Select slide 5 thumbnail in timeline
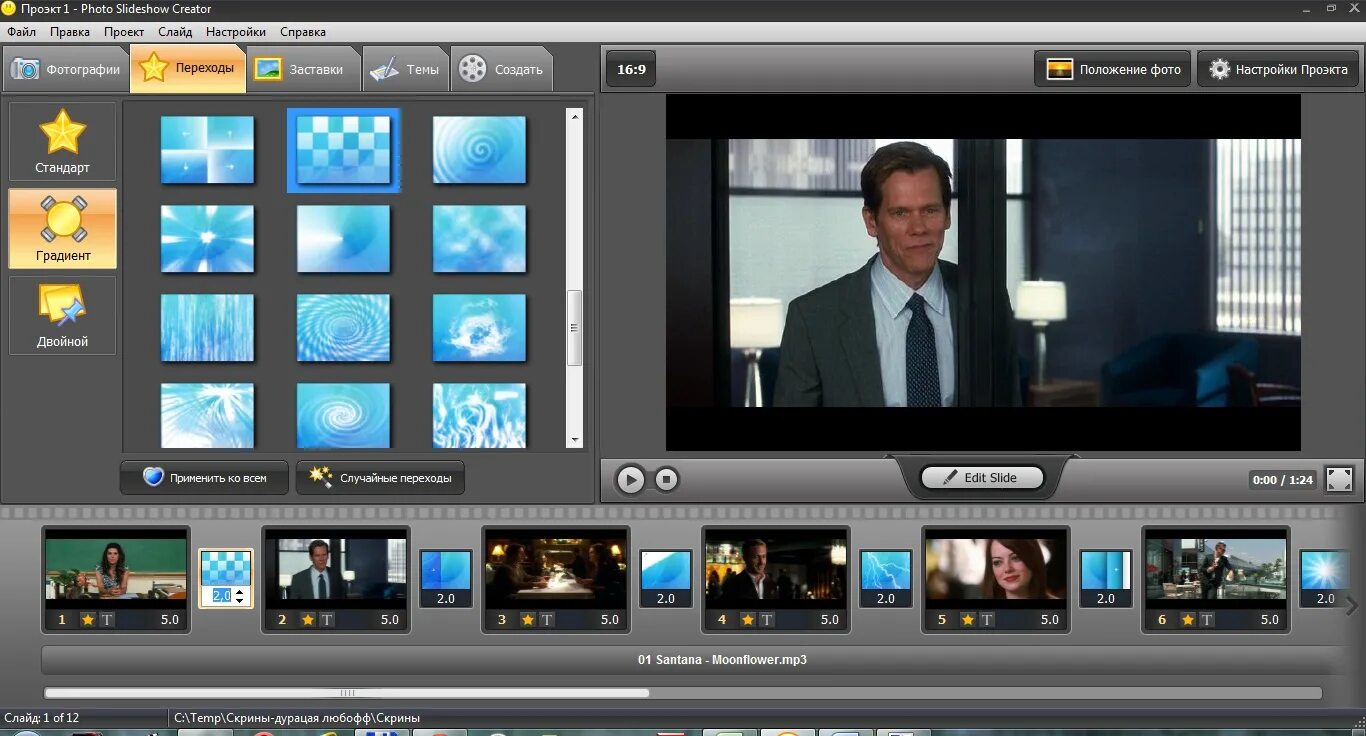Viewport: 1366px width, 736px height. tap(996, 569)
